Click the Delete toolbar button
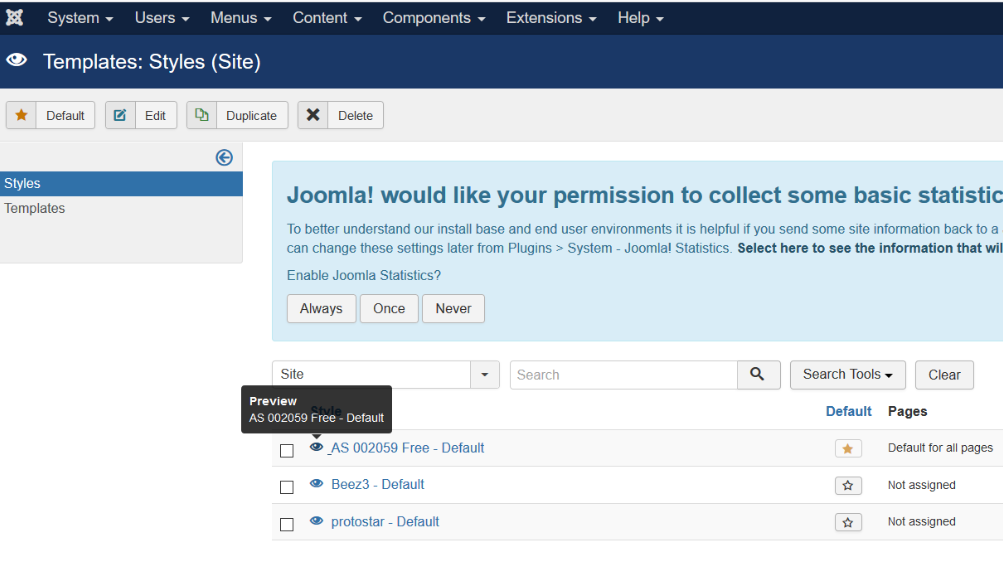The image size is (1003, 564). click(340, 115)
